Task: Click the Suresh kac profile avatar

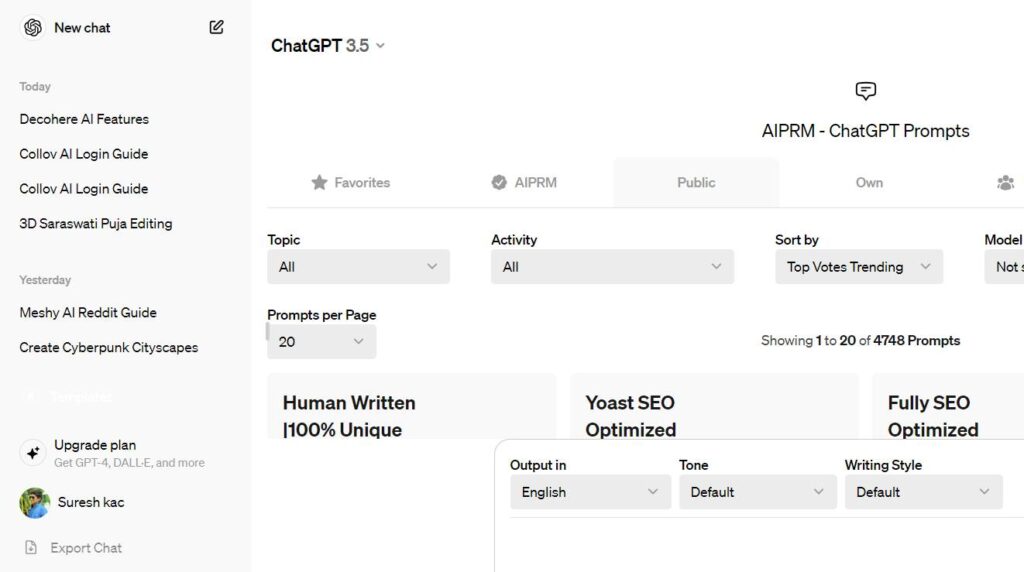Action: 35,503
